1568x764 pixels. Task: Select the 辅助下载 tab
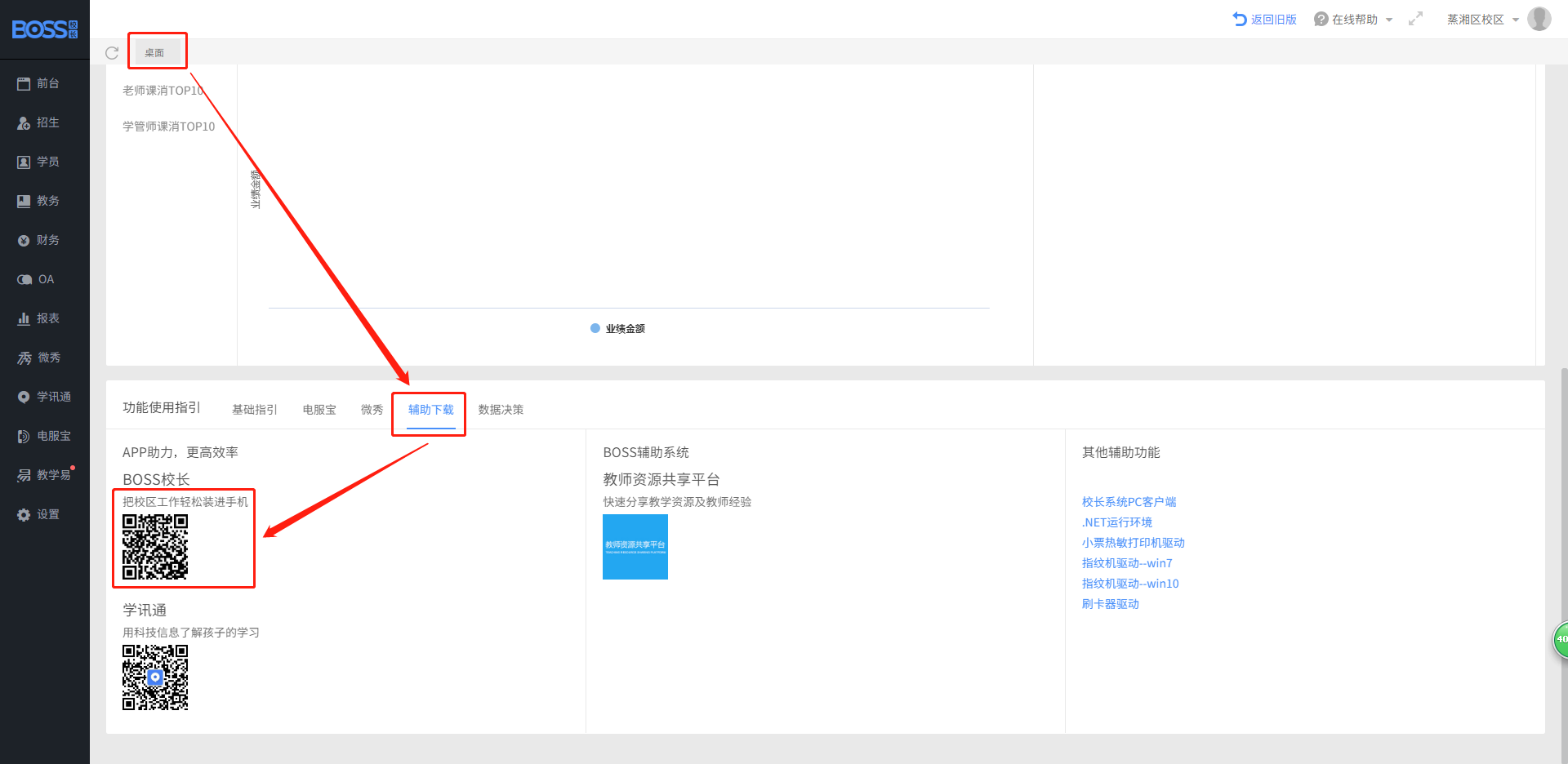click(430, 410)
